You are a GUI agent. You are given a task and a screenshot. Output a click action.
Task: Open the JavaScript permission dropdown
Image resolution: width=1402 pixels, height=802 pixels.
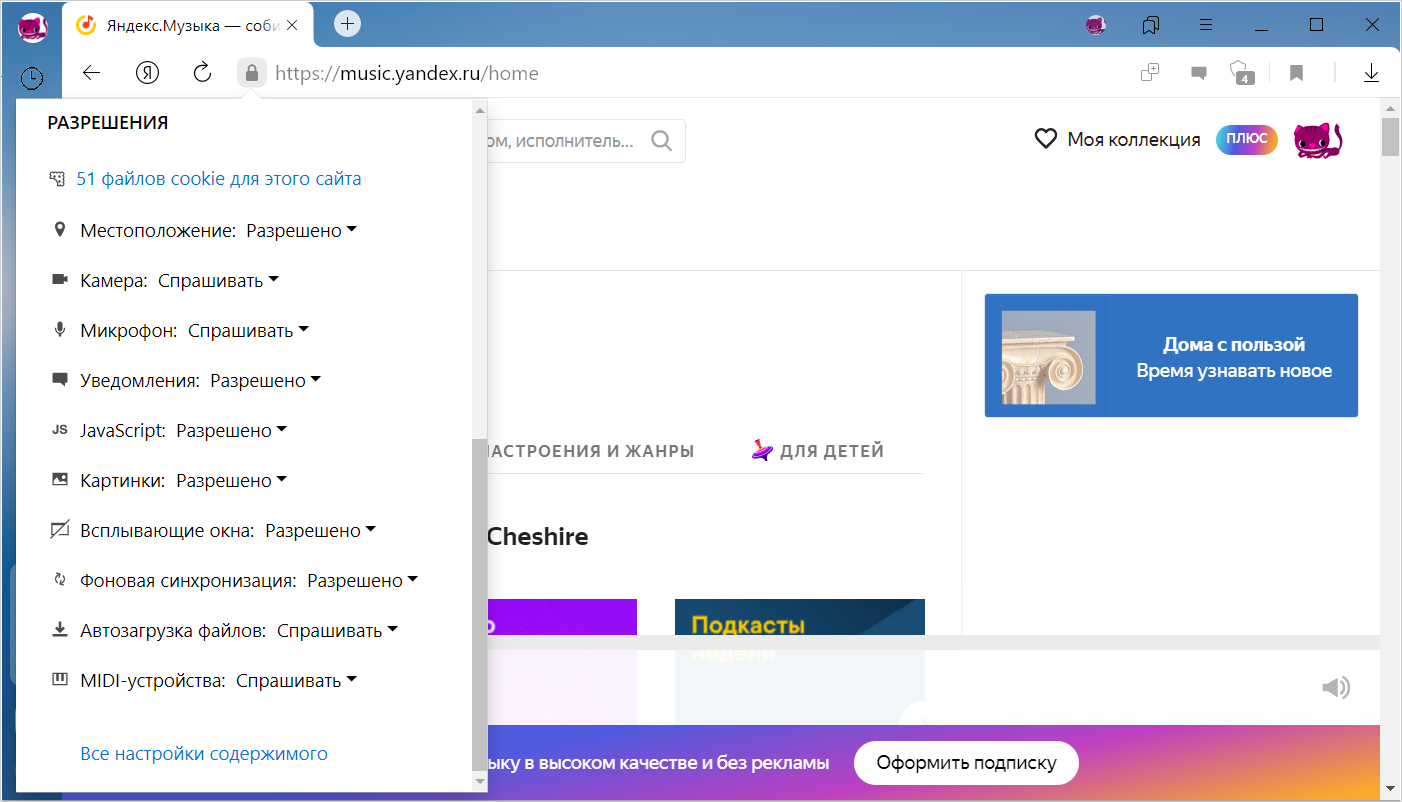click(231, 431)
